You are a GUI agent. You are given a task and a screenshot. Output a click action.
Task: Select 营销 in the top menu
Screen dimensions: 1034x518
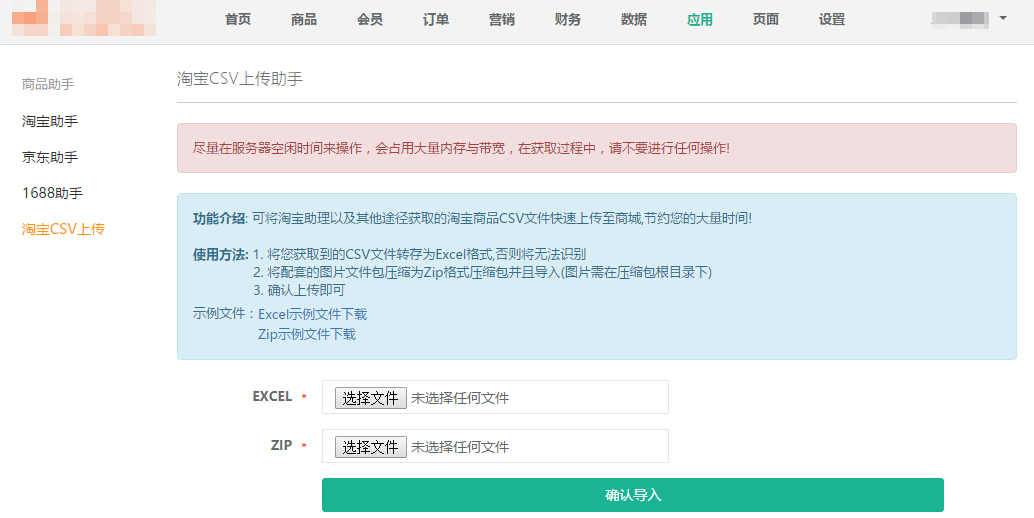coord(502,20)
